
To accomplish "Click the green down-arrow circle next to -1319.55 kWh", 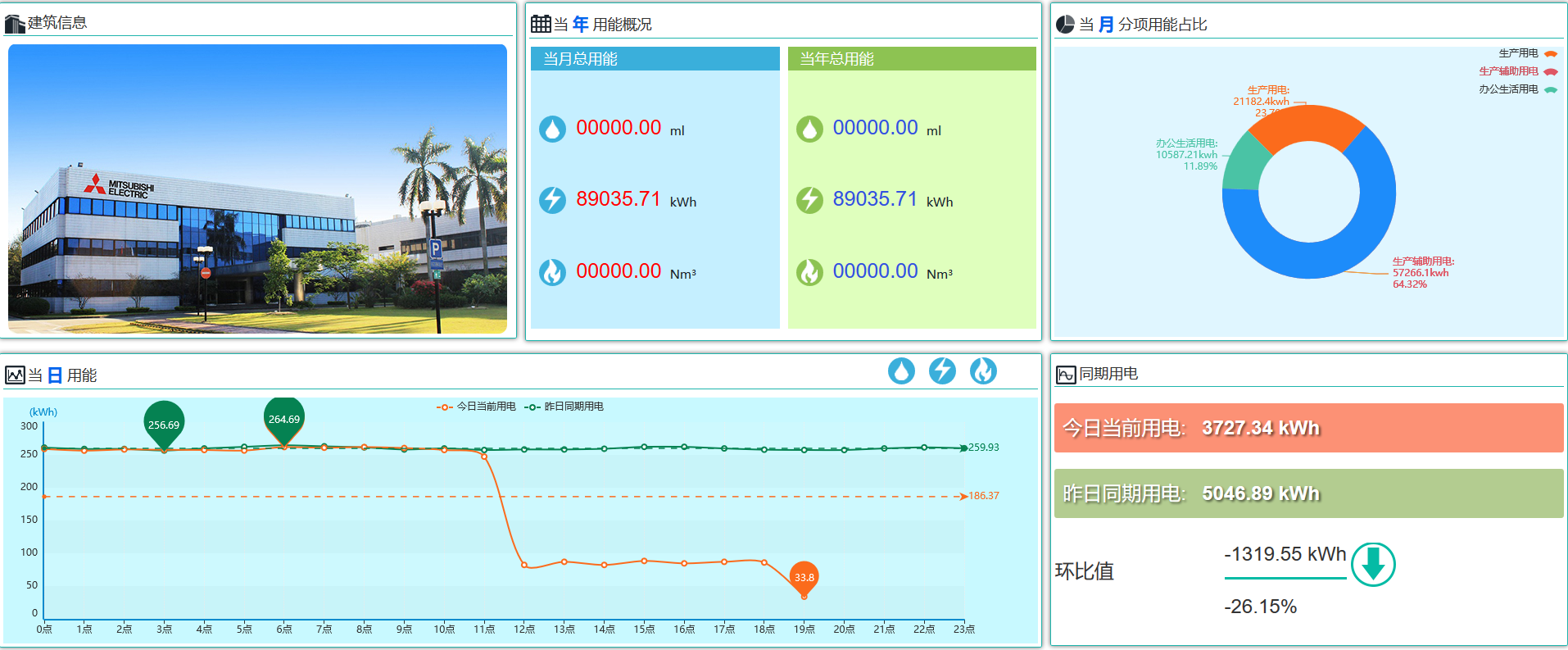I will [1373, 565].
